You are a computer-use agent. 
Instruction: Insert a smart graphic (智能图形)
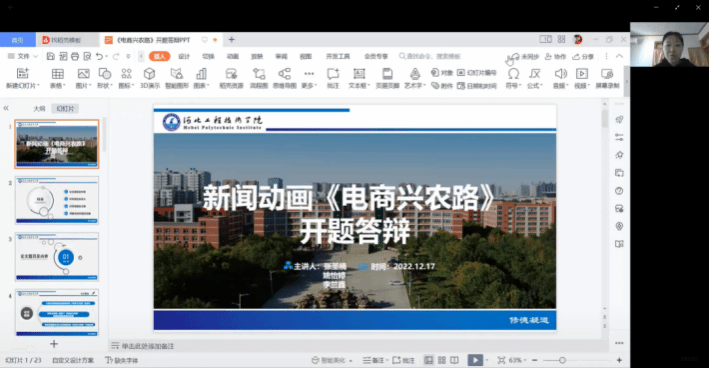point(177,78)
